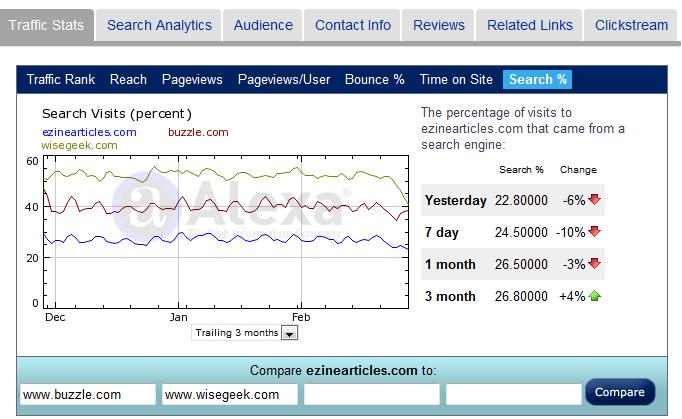Click the third empty compare field

coord(372,395)
